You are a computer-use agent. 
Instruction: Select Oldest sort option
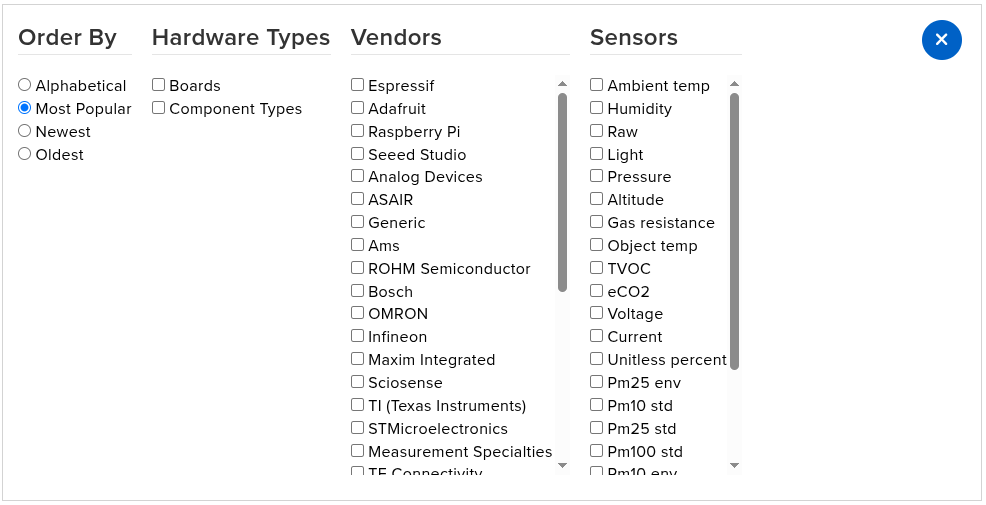tap(25, 154)
